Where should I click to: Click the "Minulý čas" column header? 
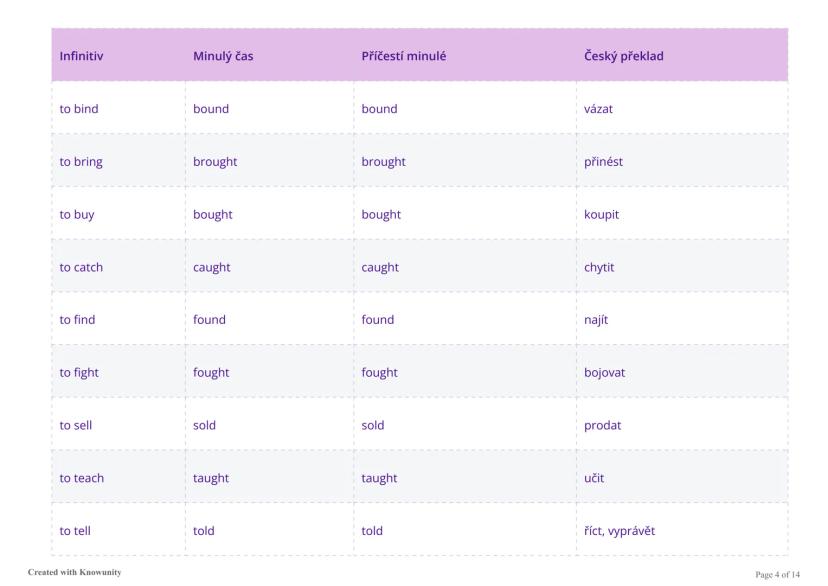[x=223, y=56]
